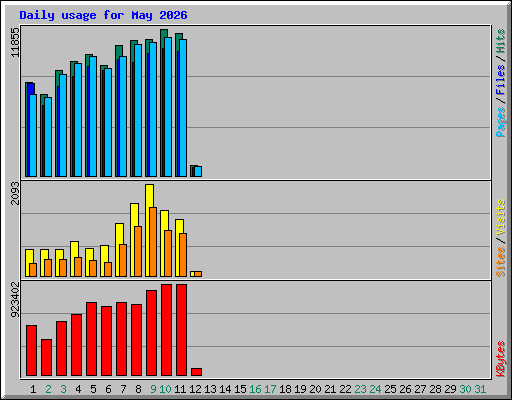This screenshot has height=400, width=512.
Task: Click day 27 on the axis
Action: coord(420,389)
